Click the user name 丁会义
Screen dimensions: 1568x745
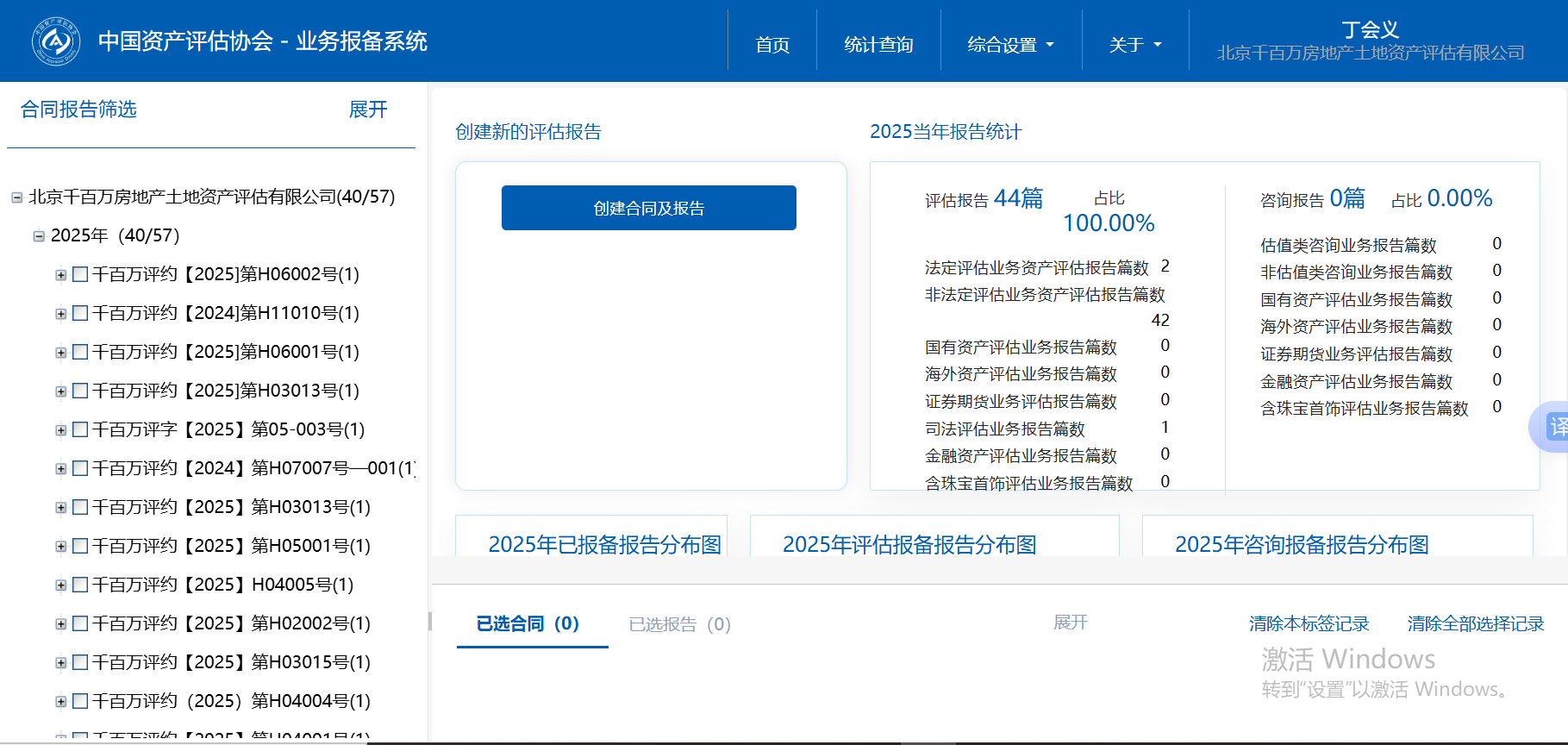tap(1370, 29)
